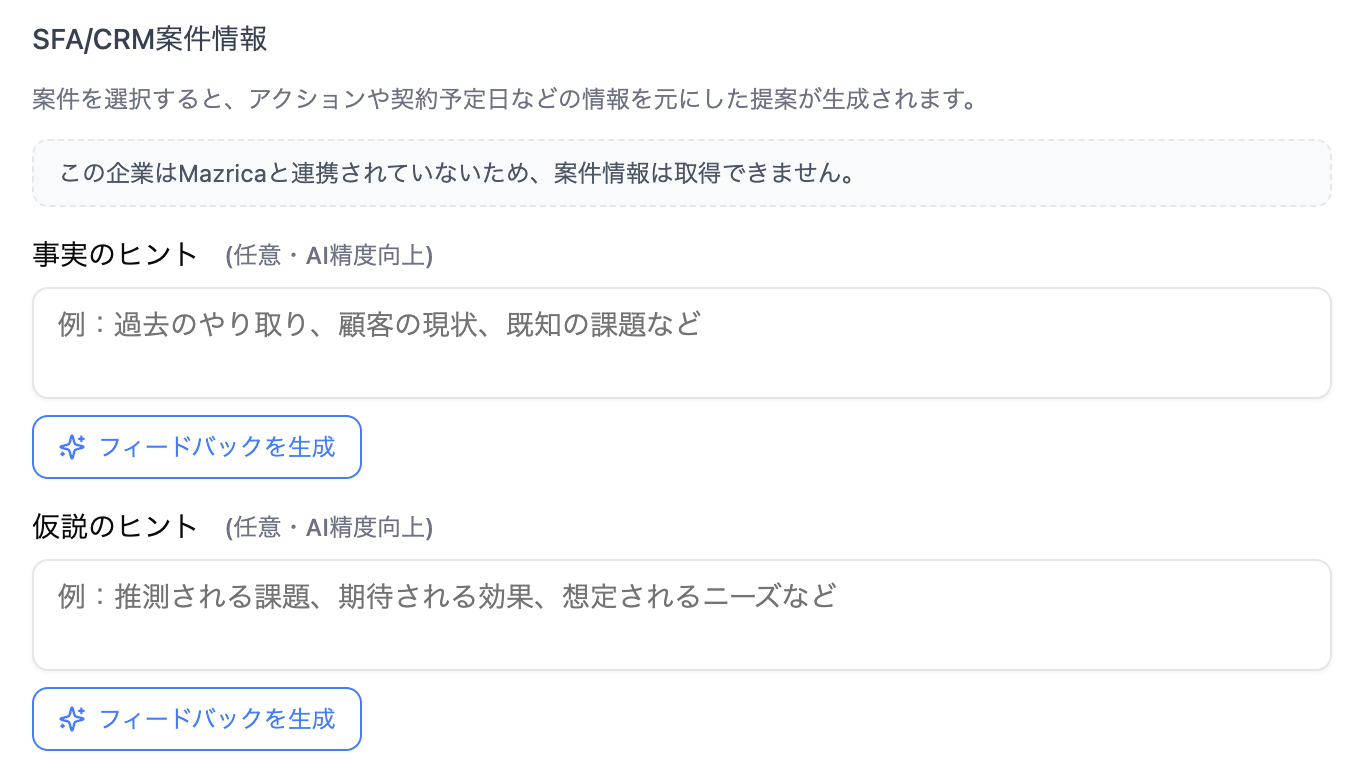Screen dimensions: 1368x768
Task: Click the dashed border of the Mazrica notice
Action: point(680,143)
